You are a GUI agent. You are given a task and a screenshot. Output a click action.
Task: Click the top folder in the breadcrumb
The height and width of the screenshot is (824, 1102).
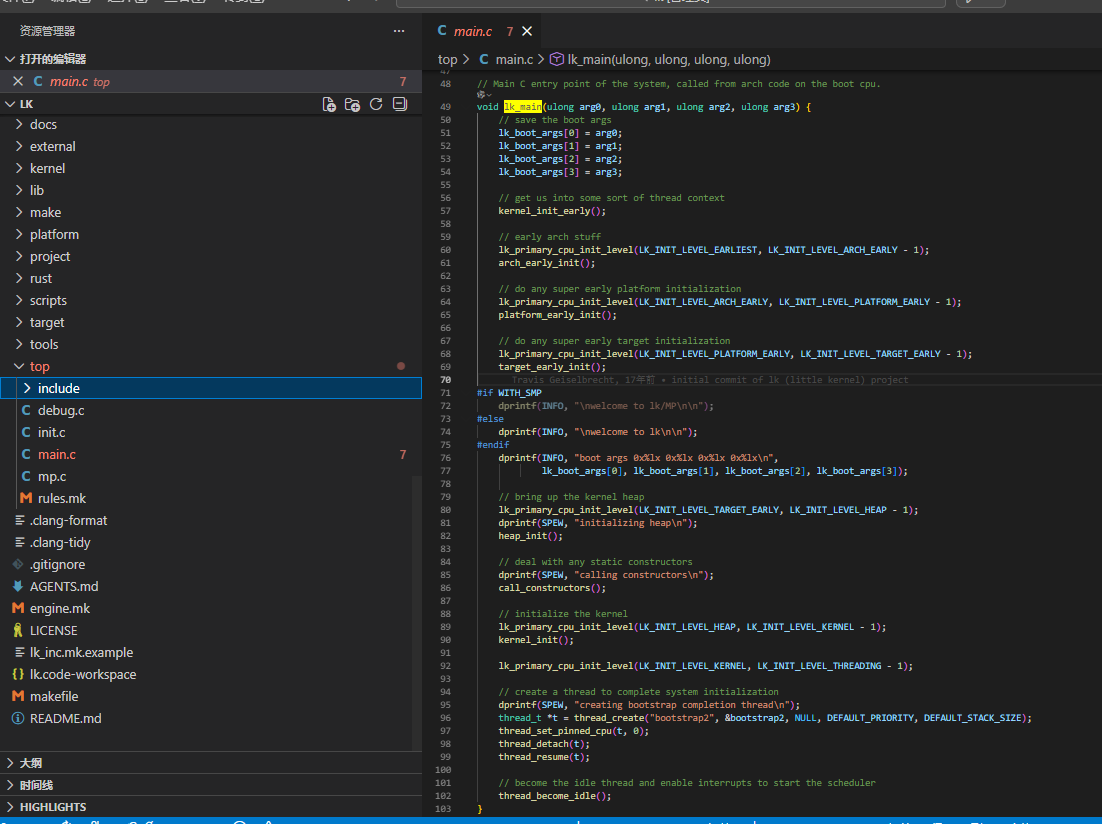447,59
